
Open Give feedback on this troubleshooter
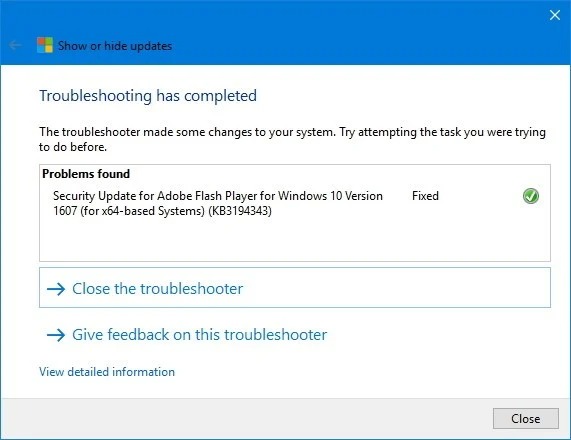(187, 335)
